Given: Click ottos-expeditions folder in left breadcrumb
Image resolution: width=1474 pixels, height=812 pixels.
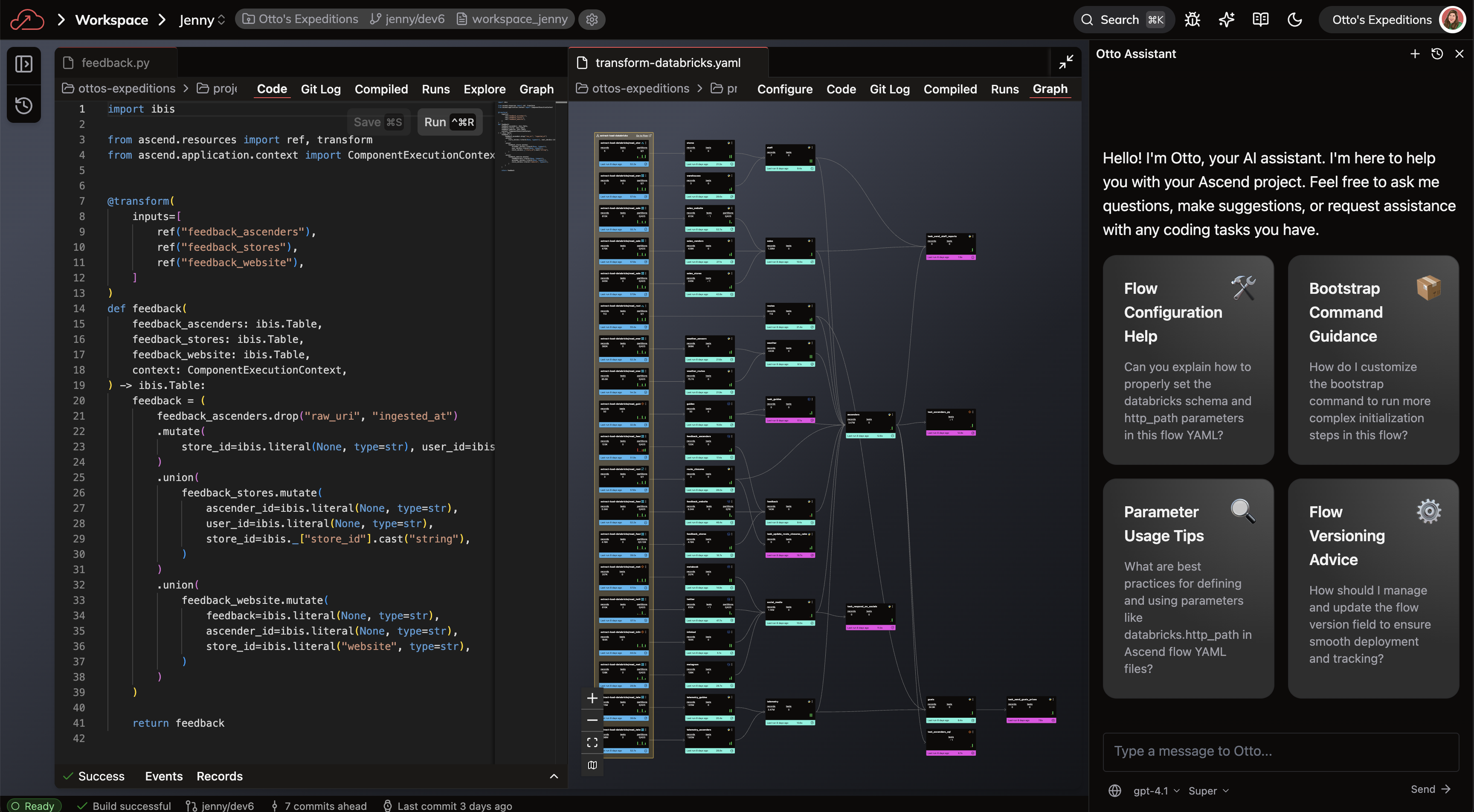Looking at the screenshot, I should pyautogui.click(x=119, y=88).
